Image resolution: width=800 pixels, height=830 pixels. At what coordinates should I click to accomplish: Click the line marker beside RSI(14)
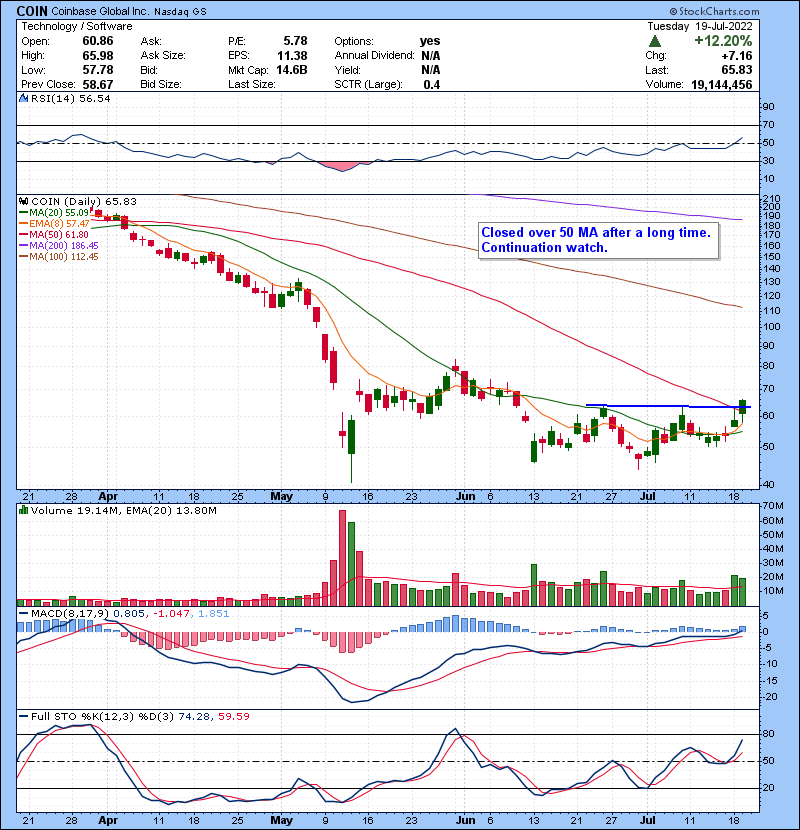click(x=24, y=99)
